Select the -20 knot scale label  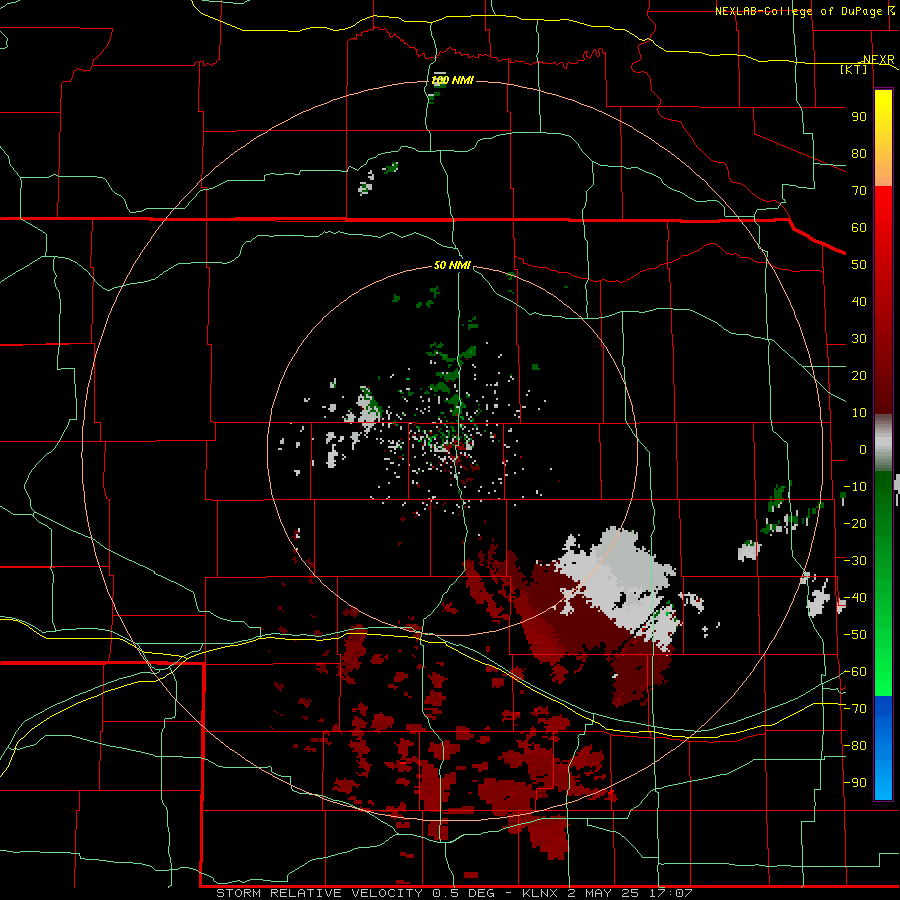tap(855, 523)
